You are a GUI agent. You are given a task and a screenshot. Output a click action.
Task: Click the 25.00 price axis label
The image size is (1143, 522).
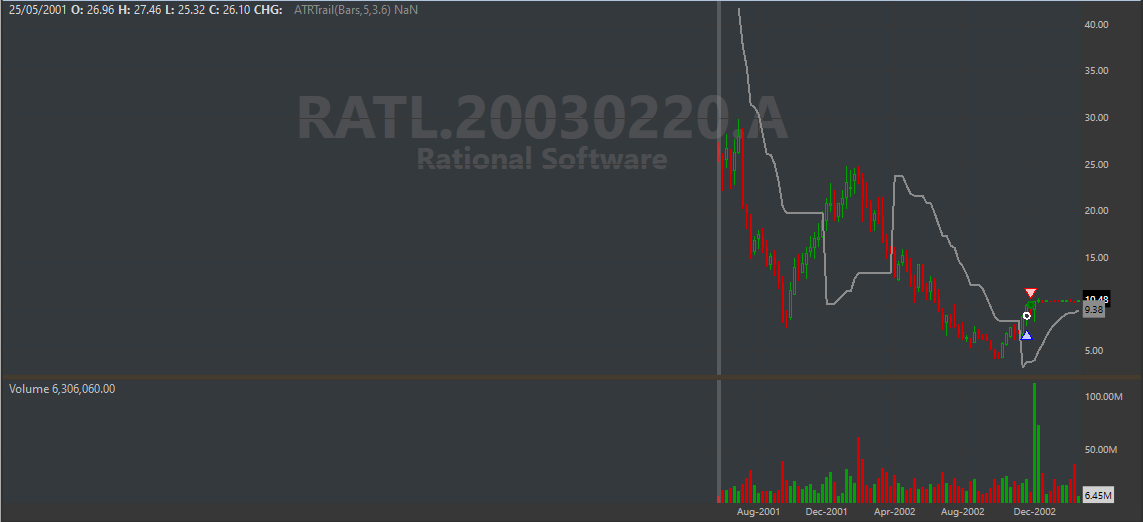pyautogui.click(x=1096, y=165)
